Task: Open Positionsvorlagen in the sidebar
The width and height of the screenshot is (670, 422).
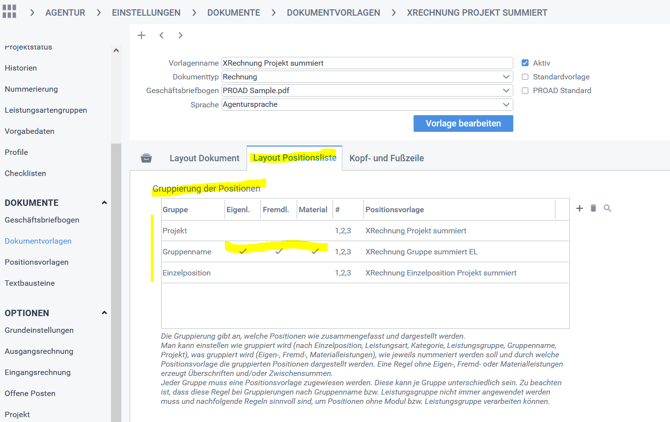Action: (x=37, y=262)
